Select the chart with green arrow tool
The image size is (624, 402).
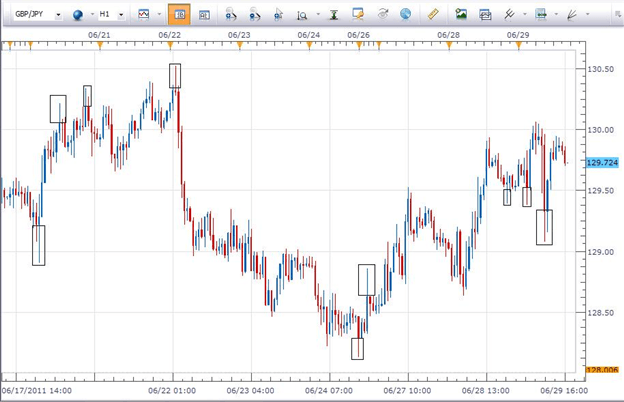click(541, 14)
